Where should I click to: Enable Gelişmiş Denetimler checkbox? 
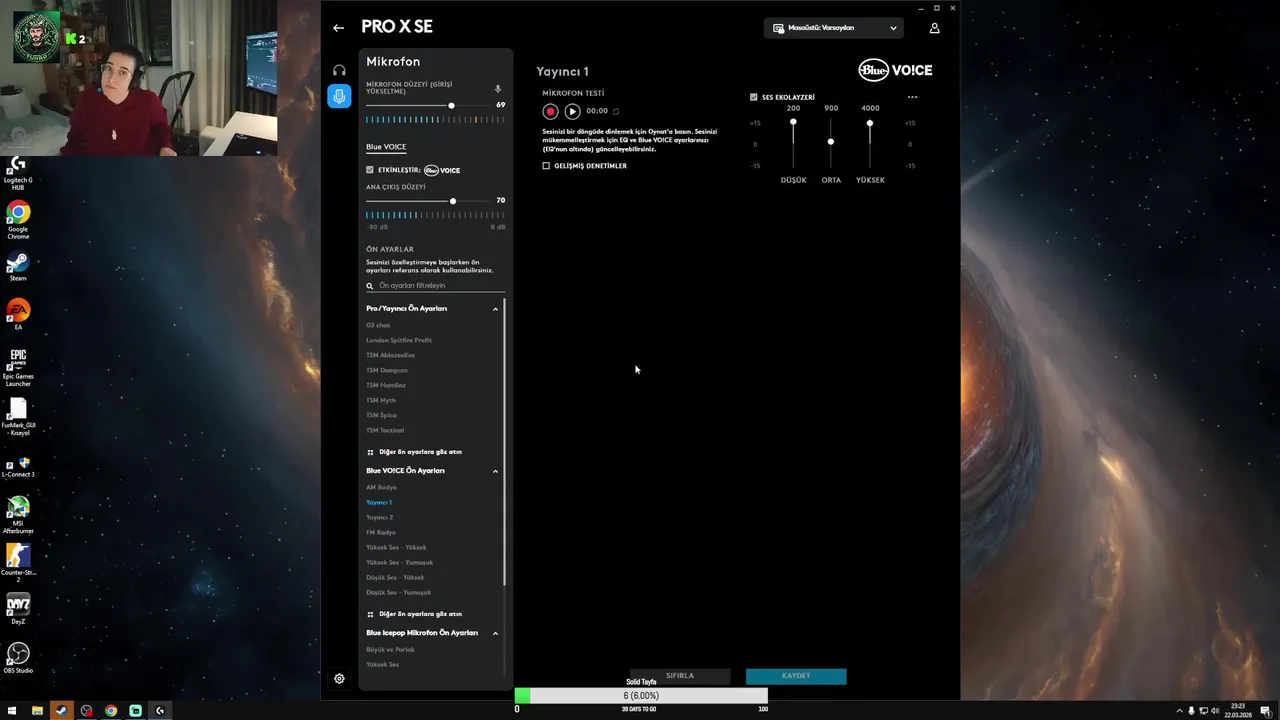click(546, 166)
